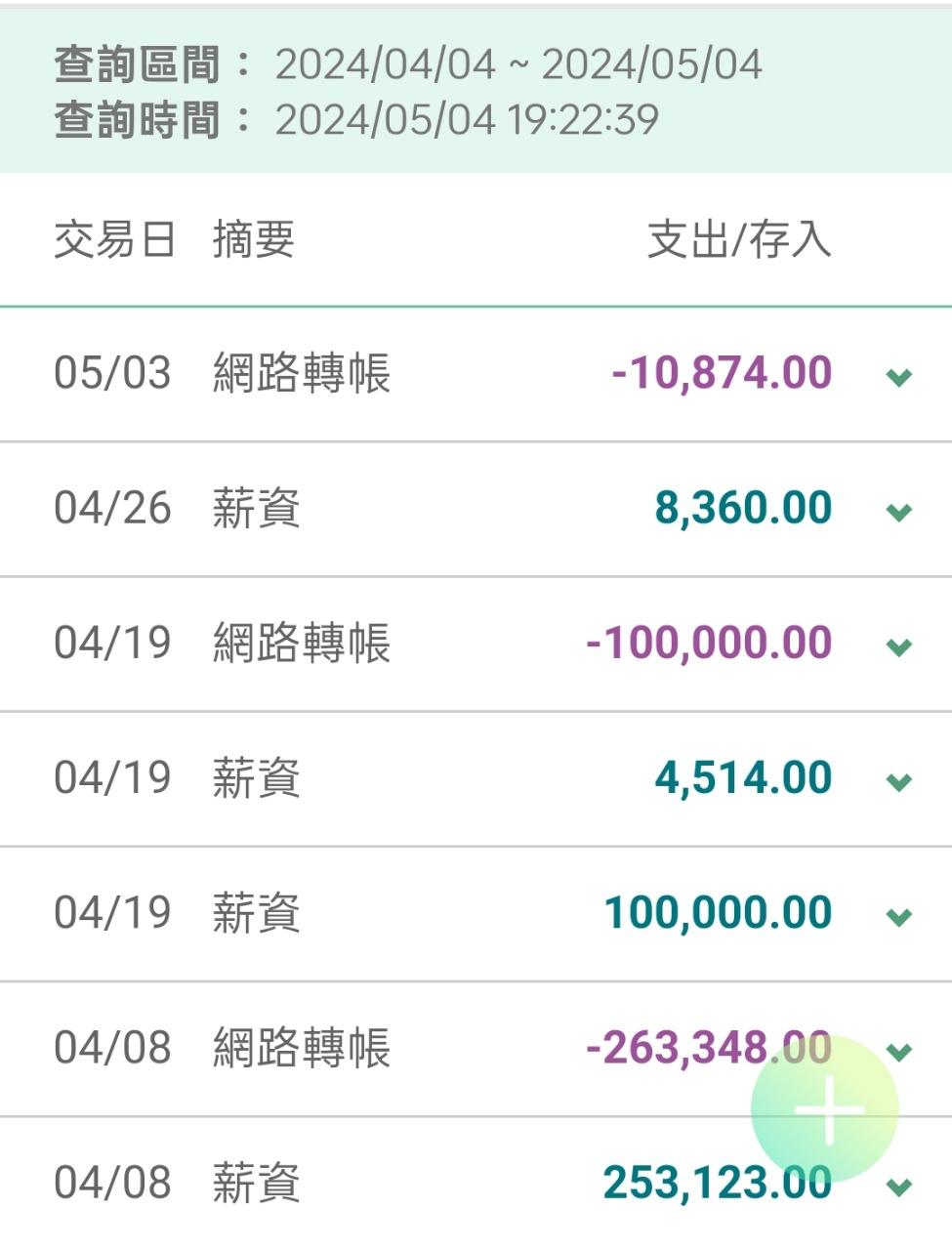Select 網路轉帳 label on the 05/03 row
This screenshot has height=1250, width=952.
[x=302, y=373]
